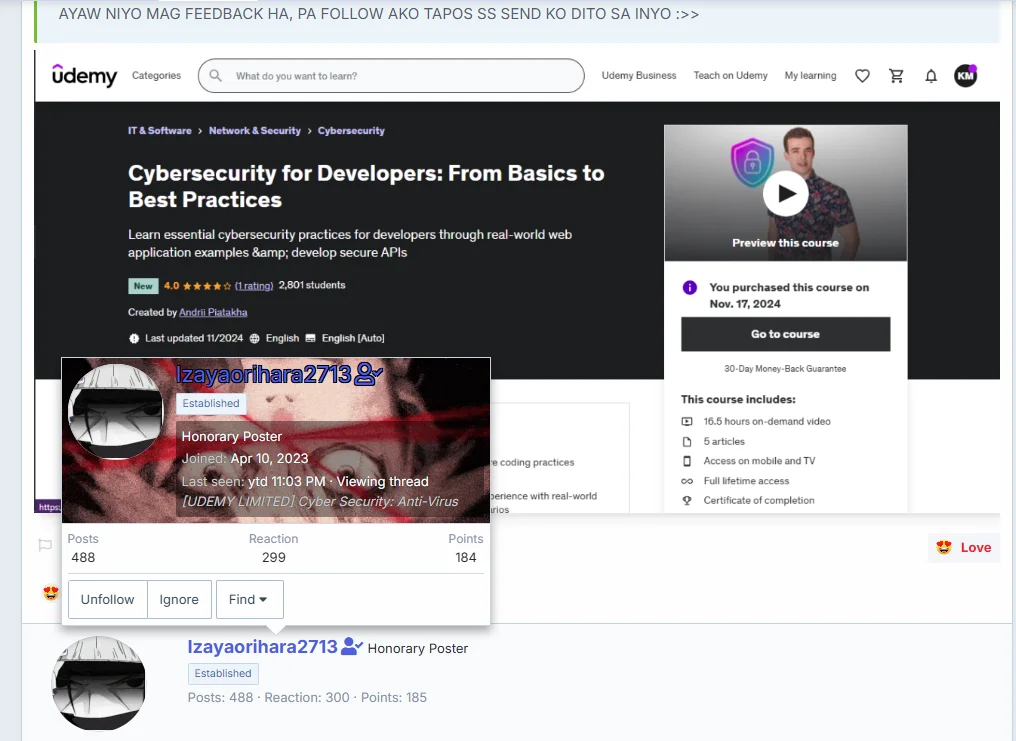This screenshot has height=741, width=1016.
Task: Click popup profile avatar image
Action: pos(116,411)
